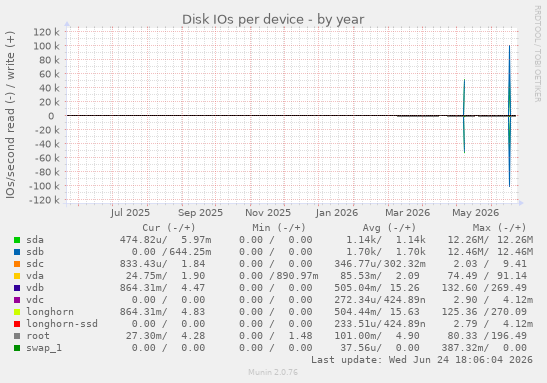Click the longhorn Max value '270.09'

point(509,312)
